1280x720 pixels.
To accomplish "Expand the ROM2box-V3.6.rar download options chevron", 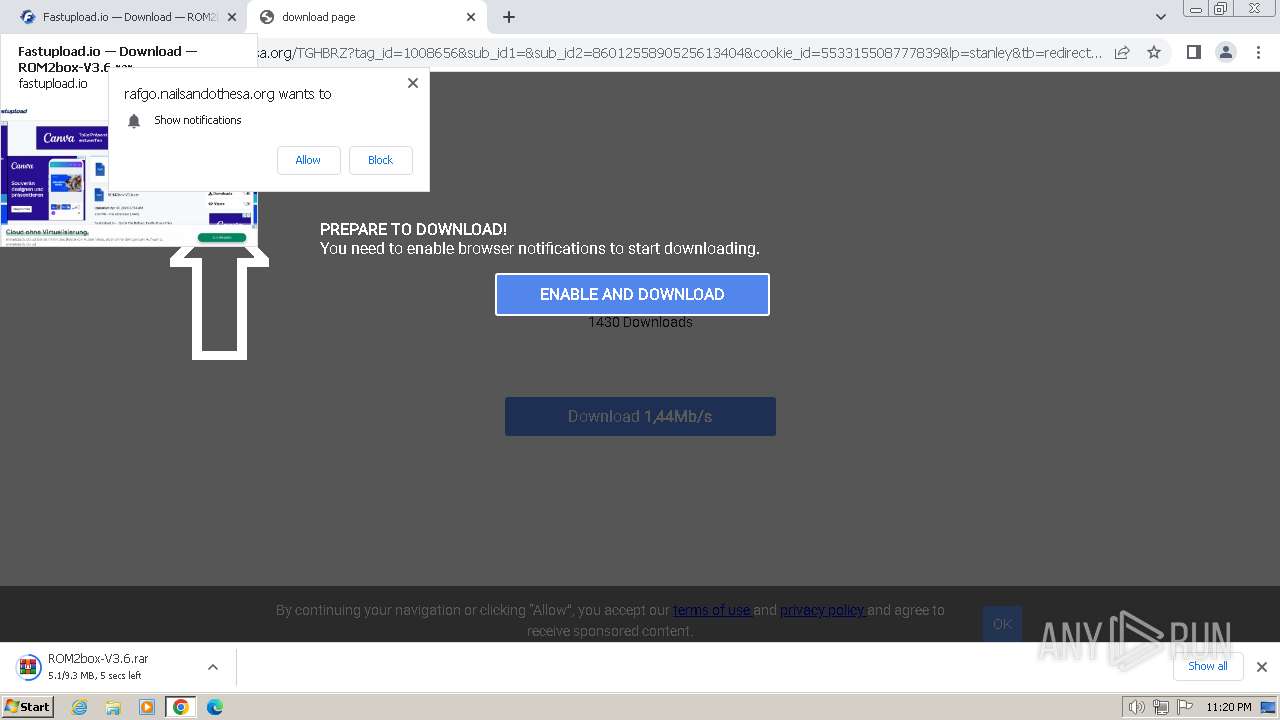I will (213, 667).
